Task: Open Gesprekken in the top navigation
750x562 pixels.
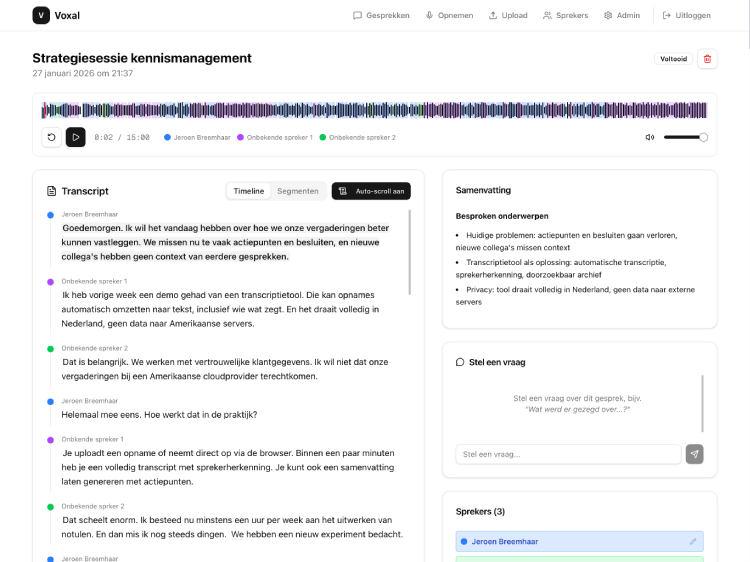Action: coord(381,15)
